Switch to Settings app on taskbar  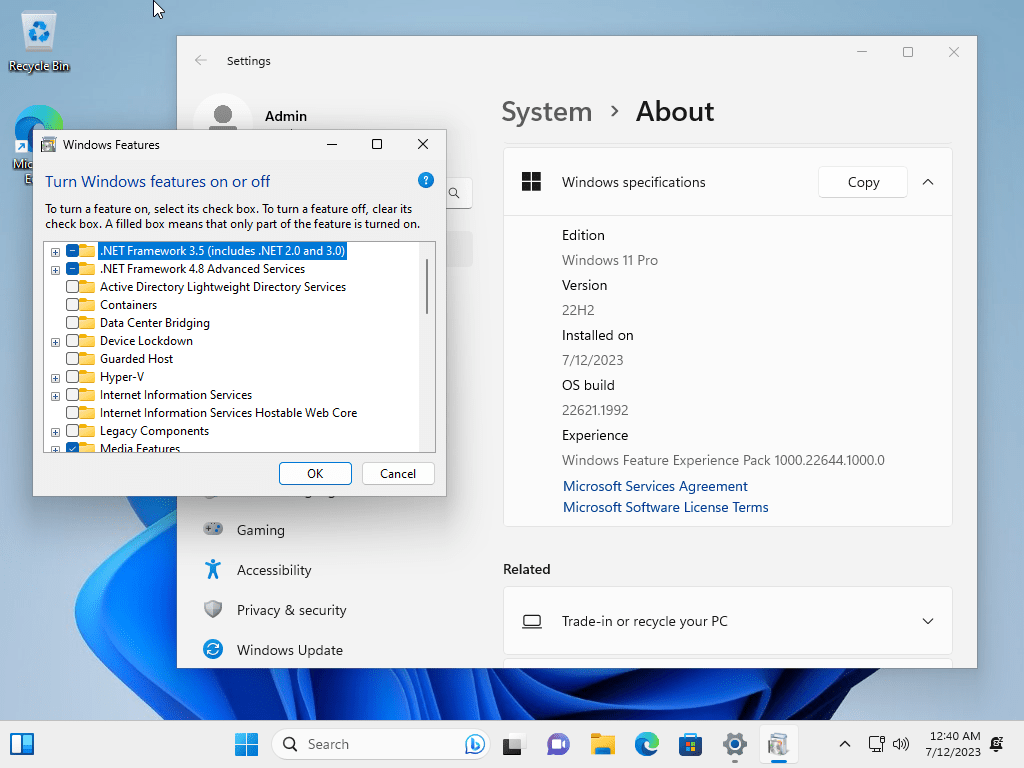(x=735, y=744)
